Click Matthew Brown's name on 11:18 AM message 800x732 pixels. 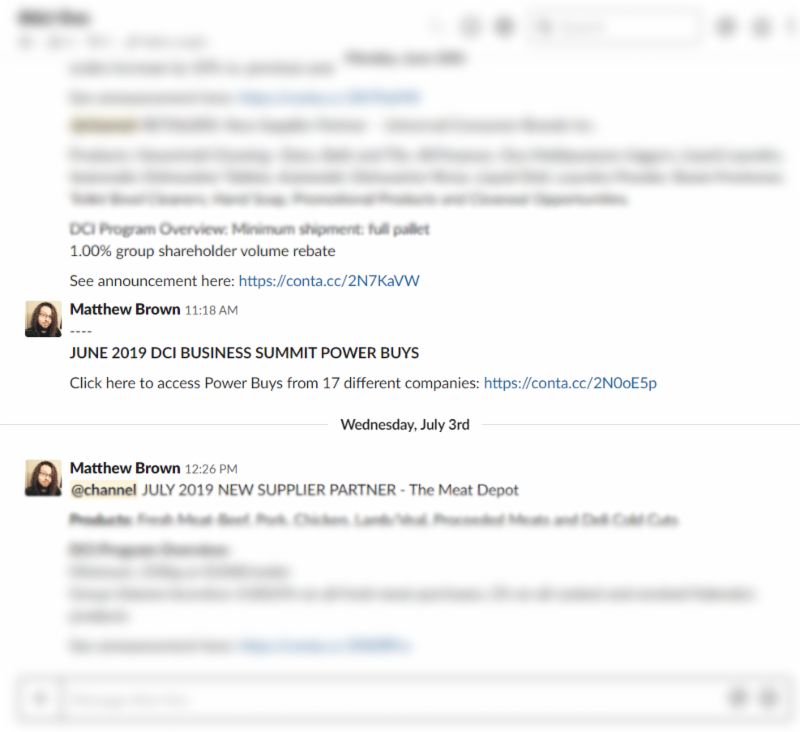click(125, 310)
